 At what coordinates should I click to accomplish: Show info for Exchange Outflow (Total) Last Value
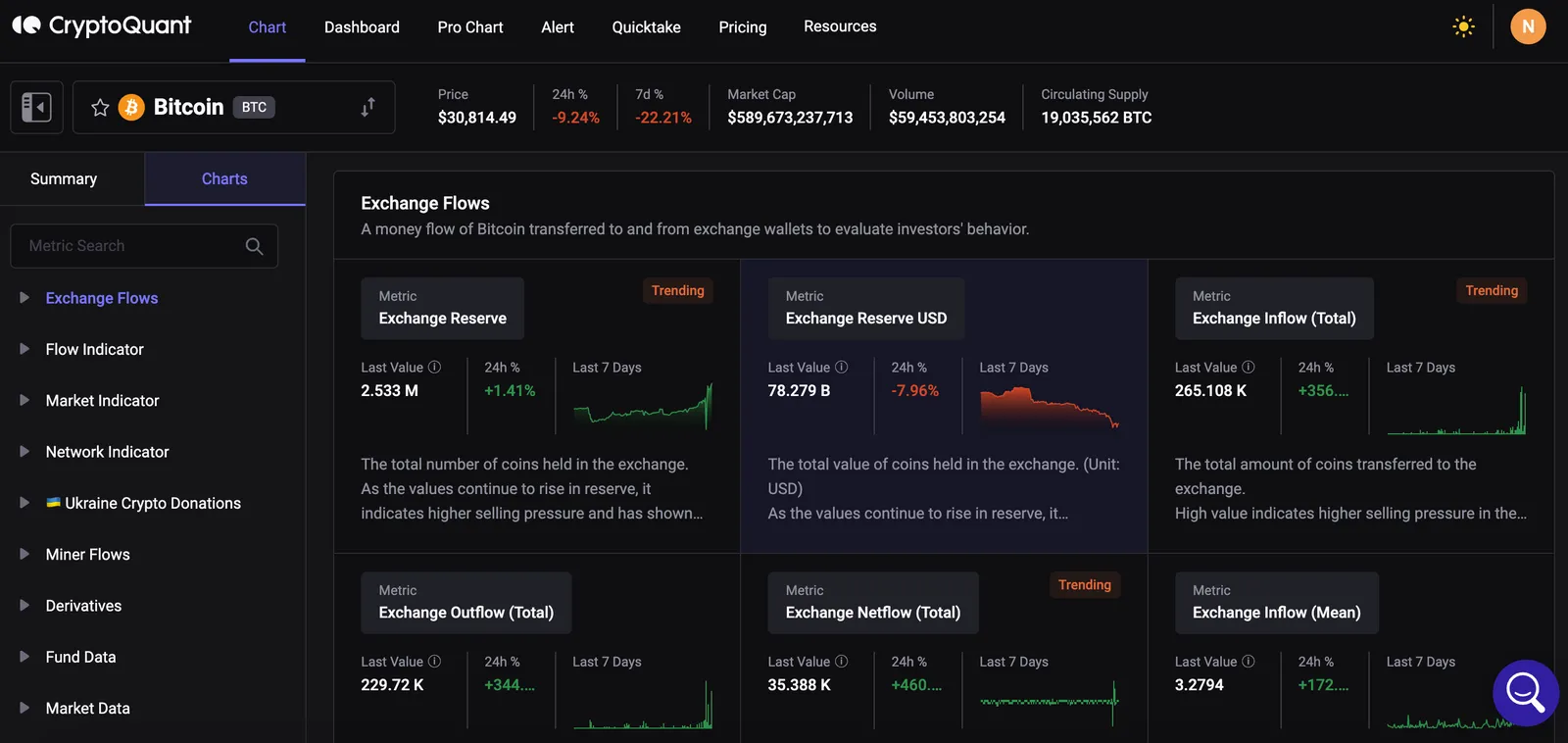[434, 661]
